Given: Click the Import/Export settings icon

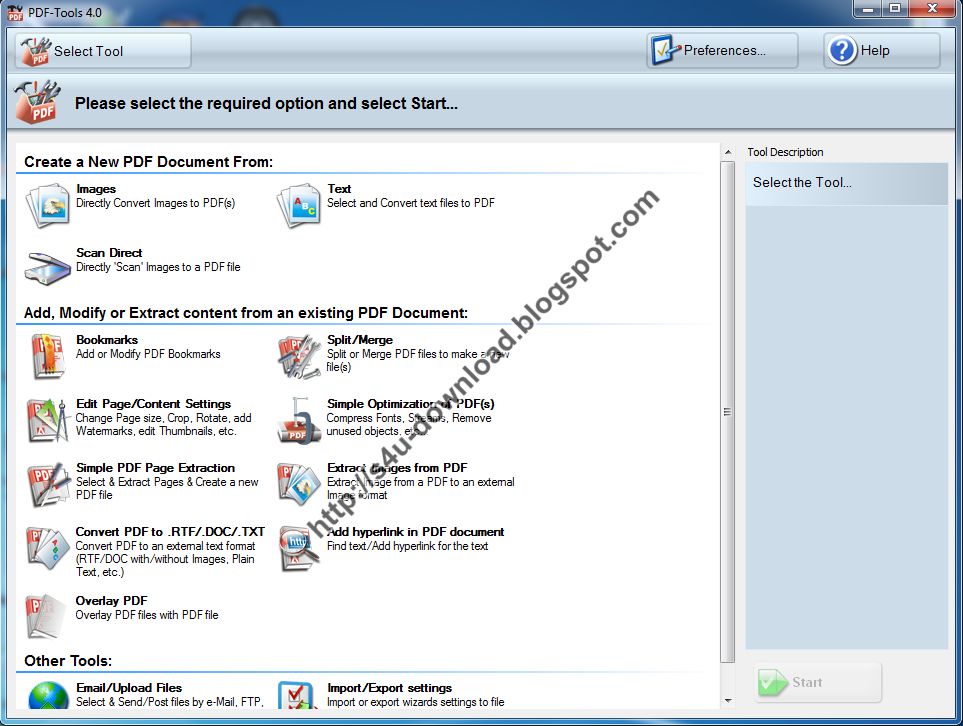Looking at the screenshot, I should click(298, 696).
